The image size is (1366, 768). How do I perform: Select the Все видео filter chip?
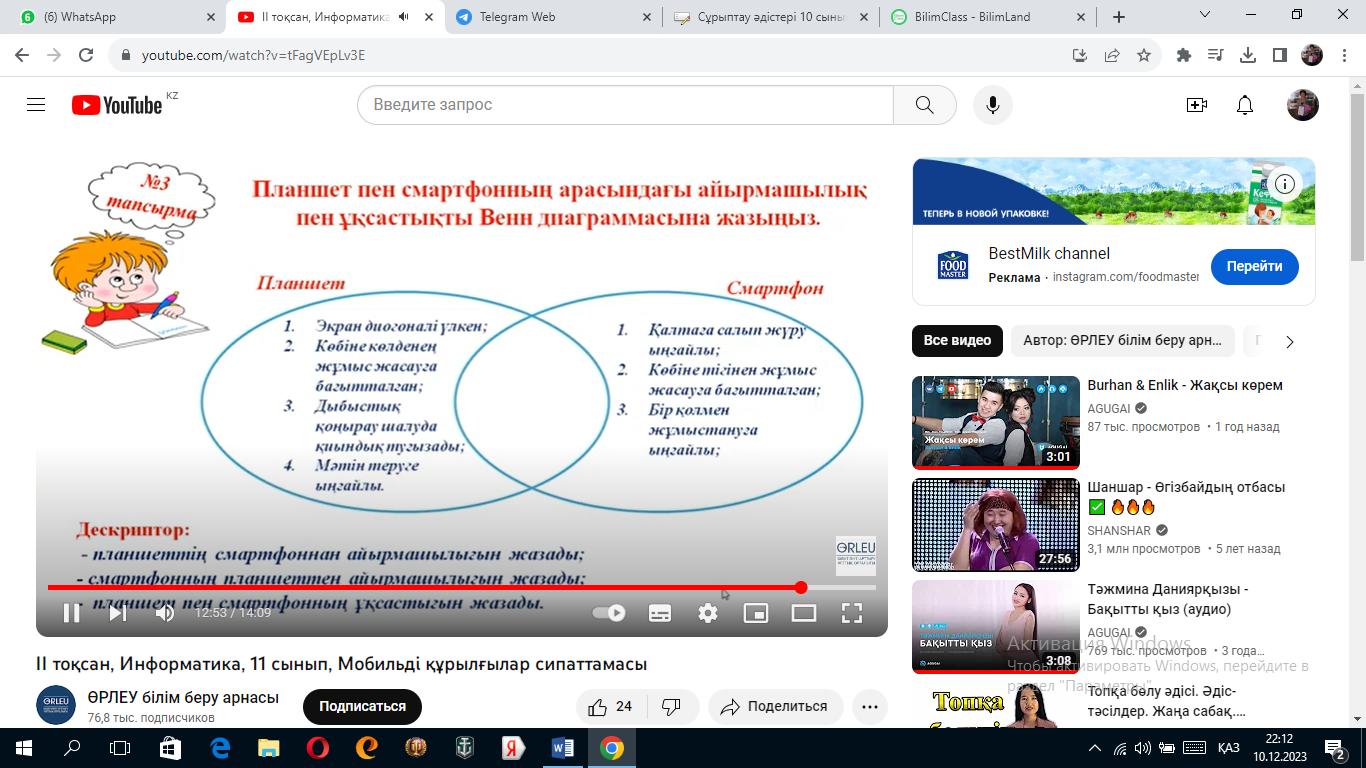point(957,341)
